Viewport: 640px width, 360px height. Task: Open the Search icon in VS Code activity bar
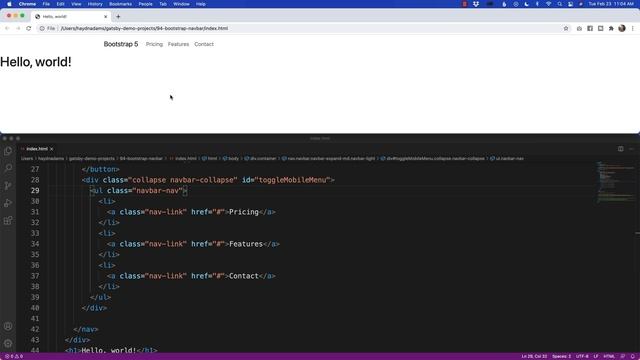point(8,168)
